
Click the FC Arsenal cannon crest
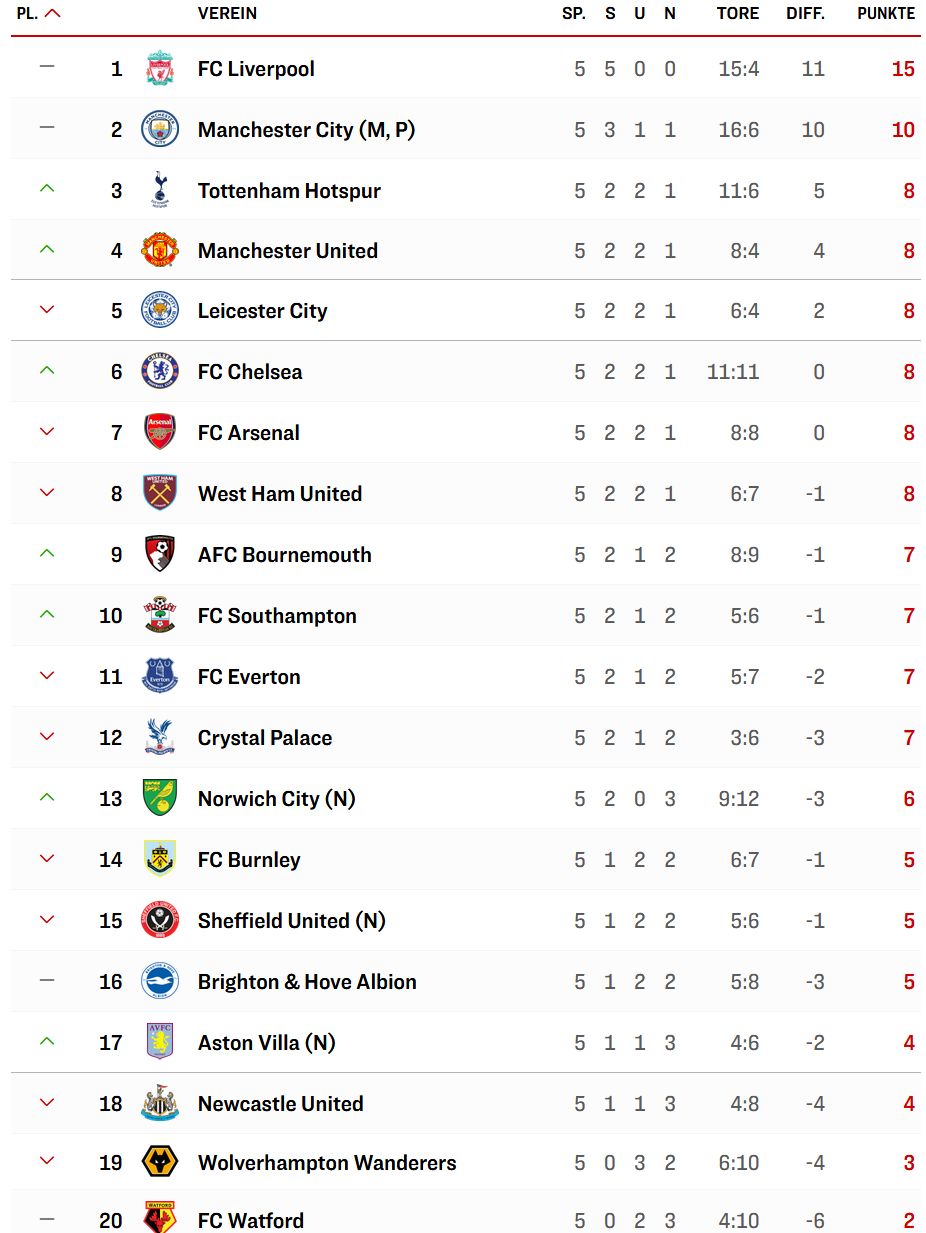[x=160, y=432]
